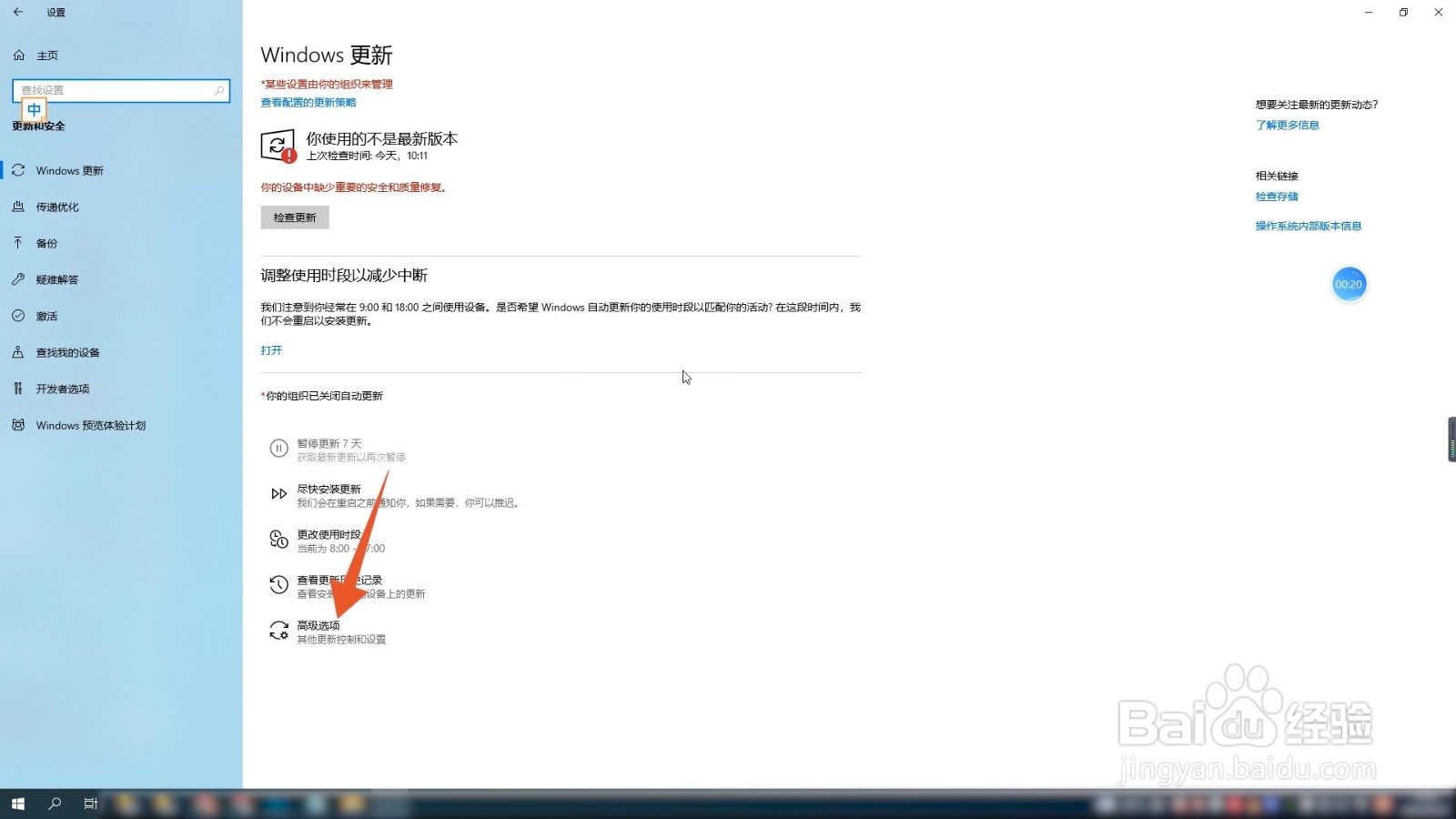Screen dimensions: 1456x819
Task: Click the Windows 预览体验计划 cat icon
Action: click(x=18, y=425)
